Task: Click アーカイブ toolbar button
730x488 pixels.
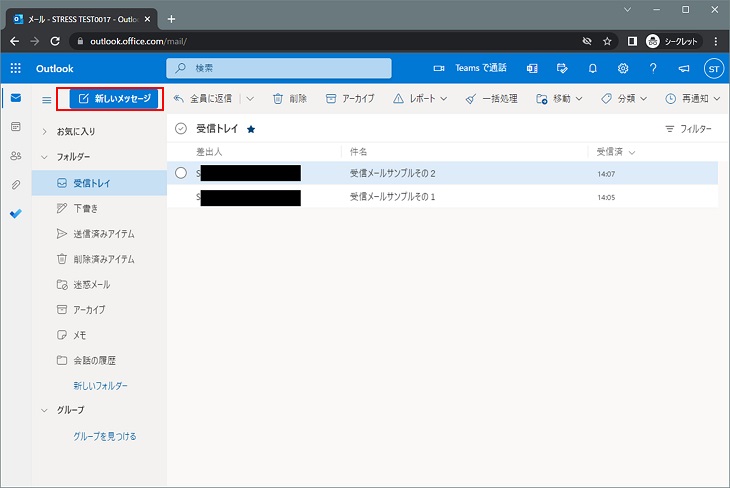Action: pyautogui.click(x=350, y=98)
